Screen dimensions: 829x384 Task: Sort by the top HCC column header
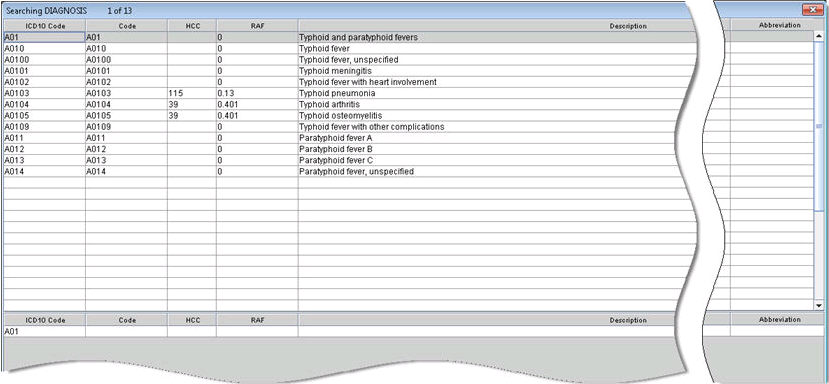(x=192, y=25)
